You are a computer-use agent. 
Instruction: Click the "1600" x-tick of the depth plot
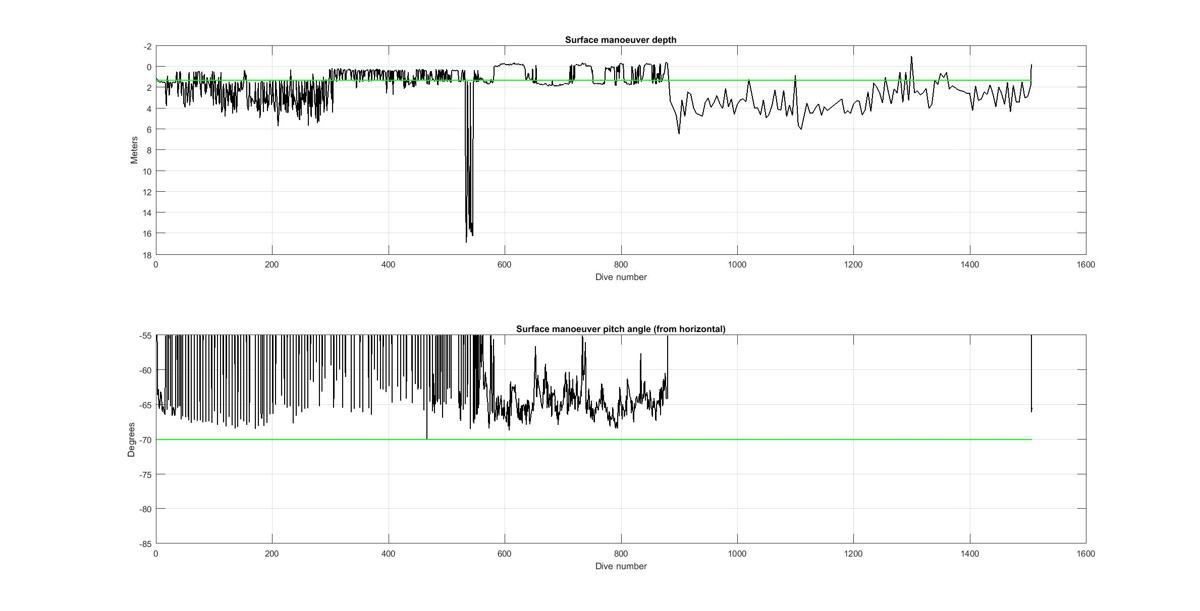pos(1086,265)
